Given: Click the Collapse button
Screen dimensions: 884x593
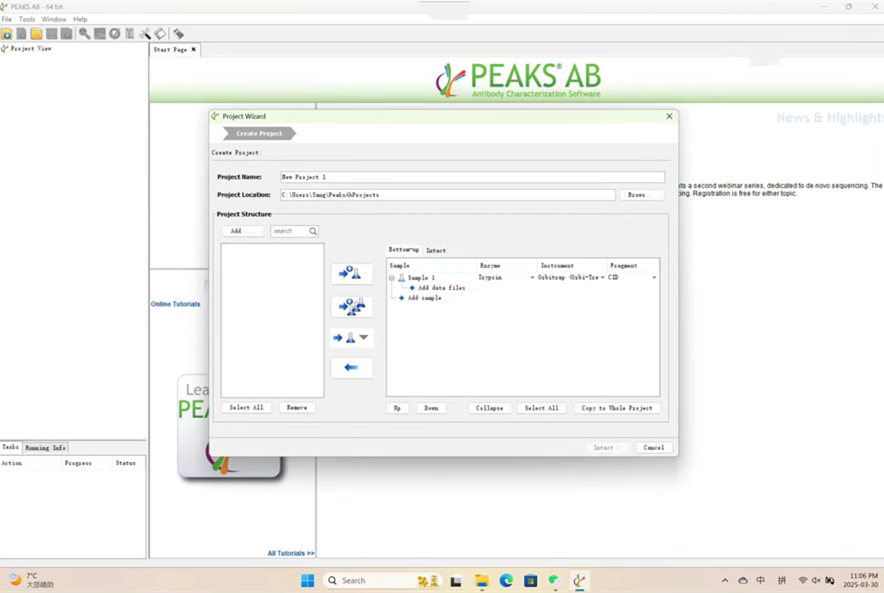Looking at the screenshot, I should [x=489, y=408].
